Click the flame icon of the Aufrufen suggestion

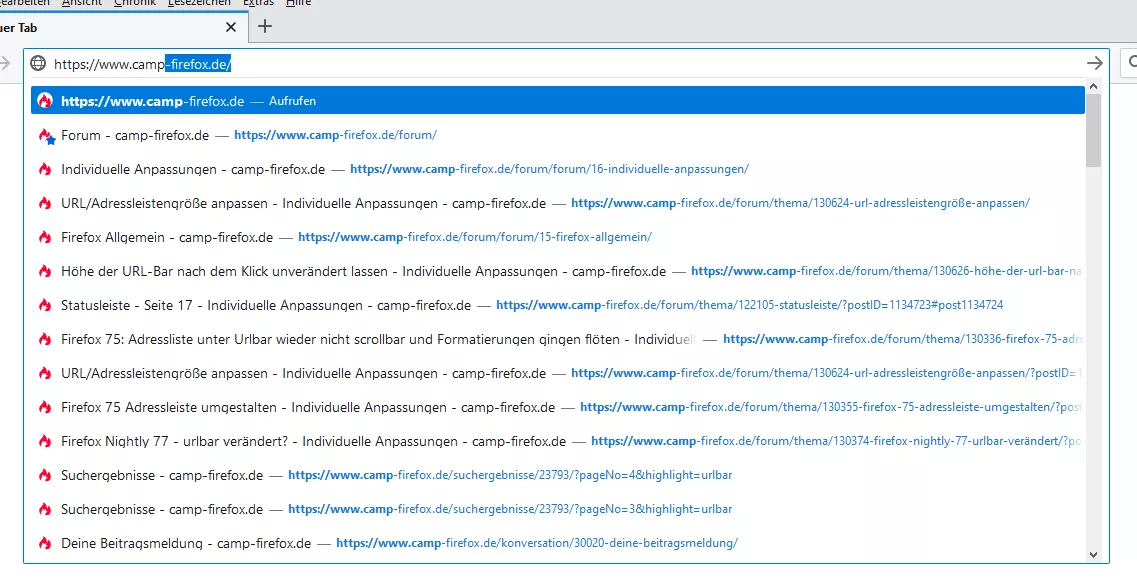pos(44,101)
